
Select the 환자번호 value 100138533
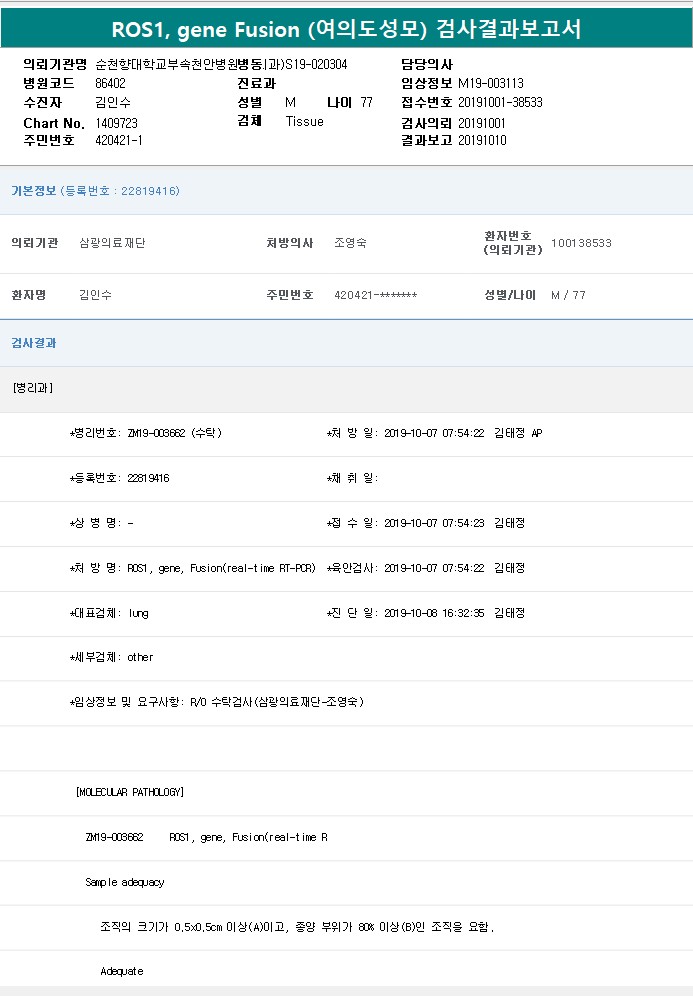pos(581,243)
